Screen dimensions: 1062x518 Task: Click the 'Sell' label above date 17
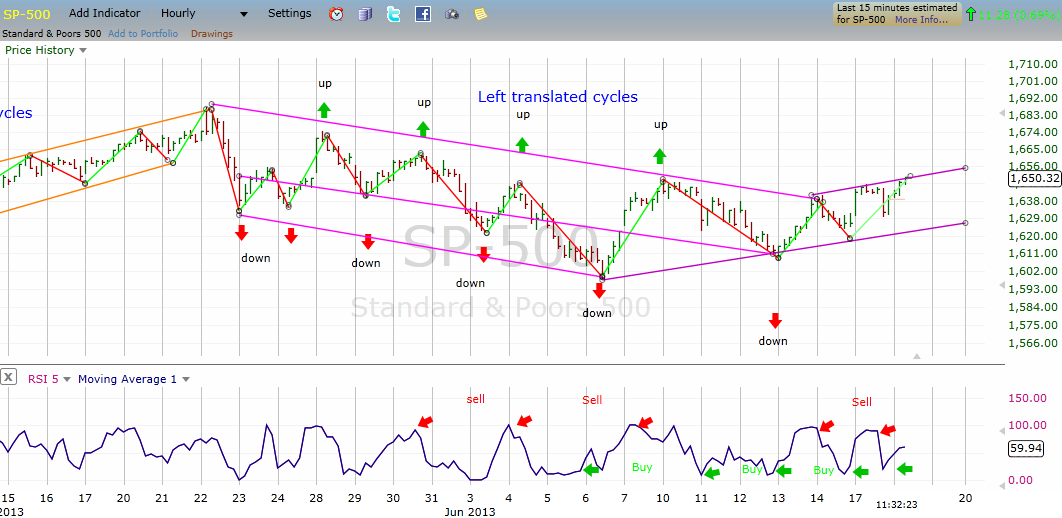[x=862, y=402]
